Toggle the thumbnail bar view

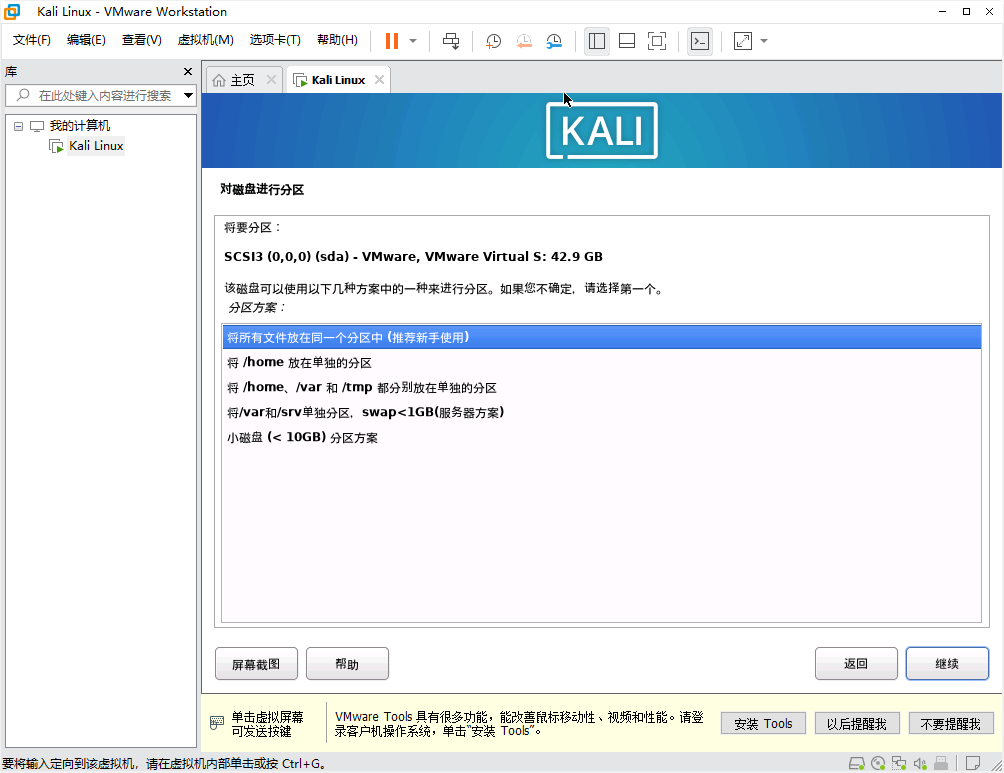tap(627, 41)
